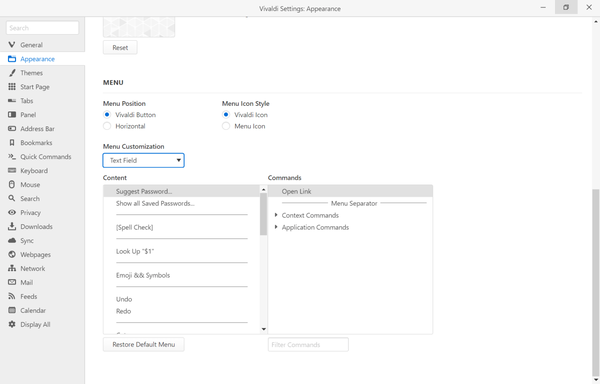Click the window background image thumbnail
The image size is (600, 384).
pos(139,27)
